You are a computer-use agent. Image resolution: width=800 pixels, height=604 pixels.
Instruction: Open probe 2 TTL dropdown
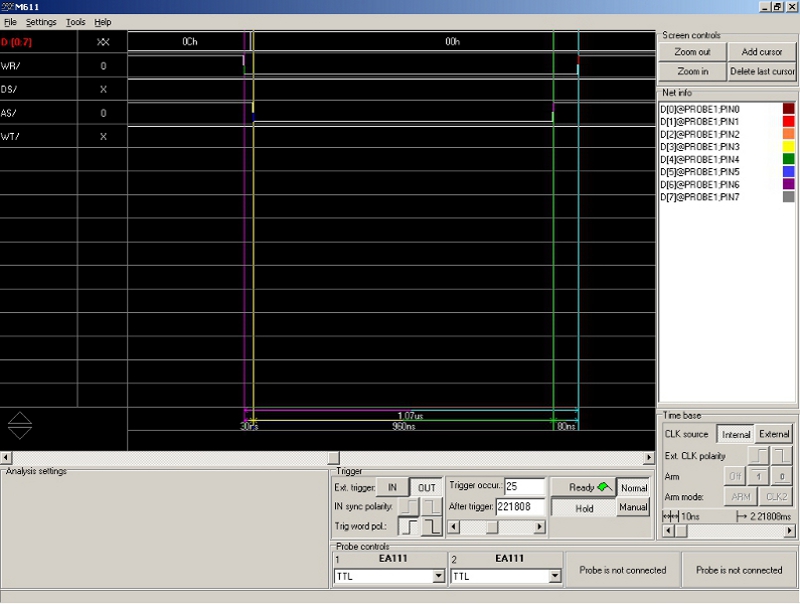tap(555, 576)
